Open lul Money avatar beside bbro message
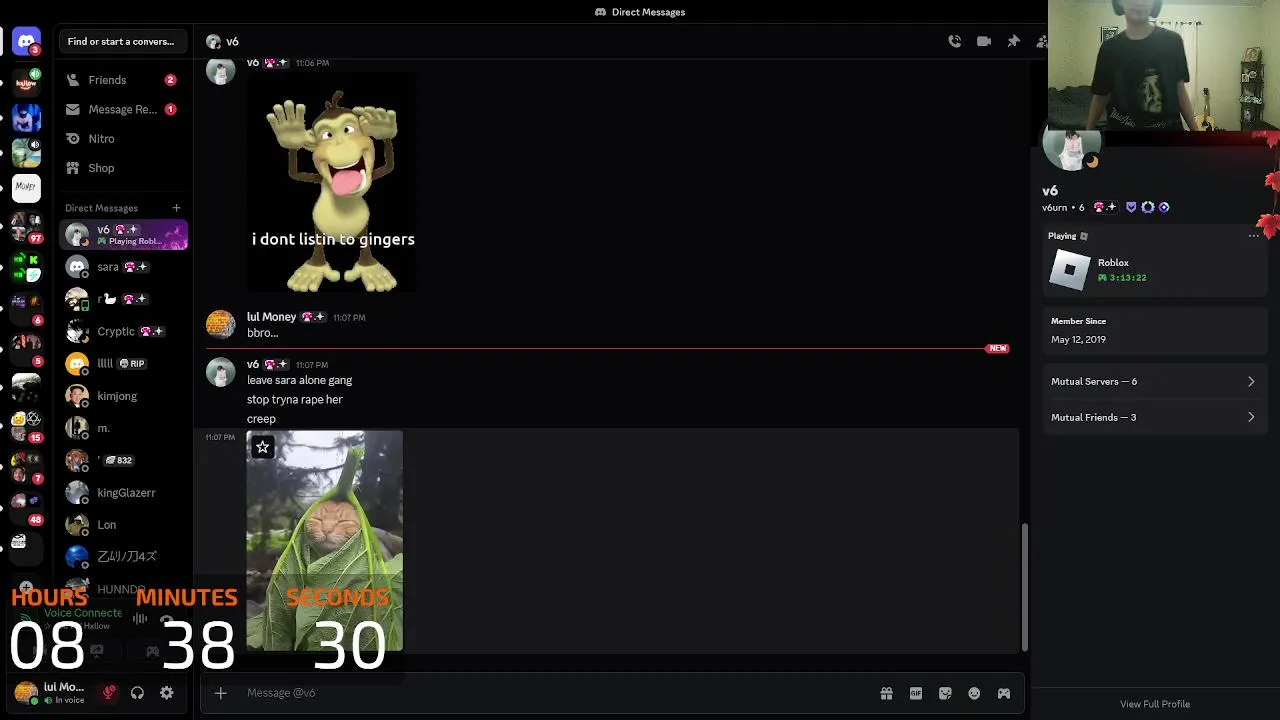 [x=220, y=325]
